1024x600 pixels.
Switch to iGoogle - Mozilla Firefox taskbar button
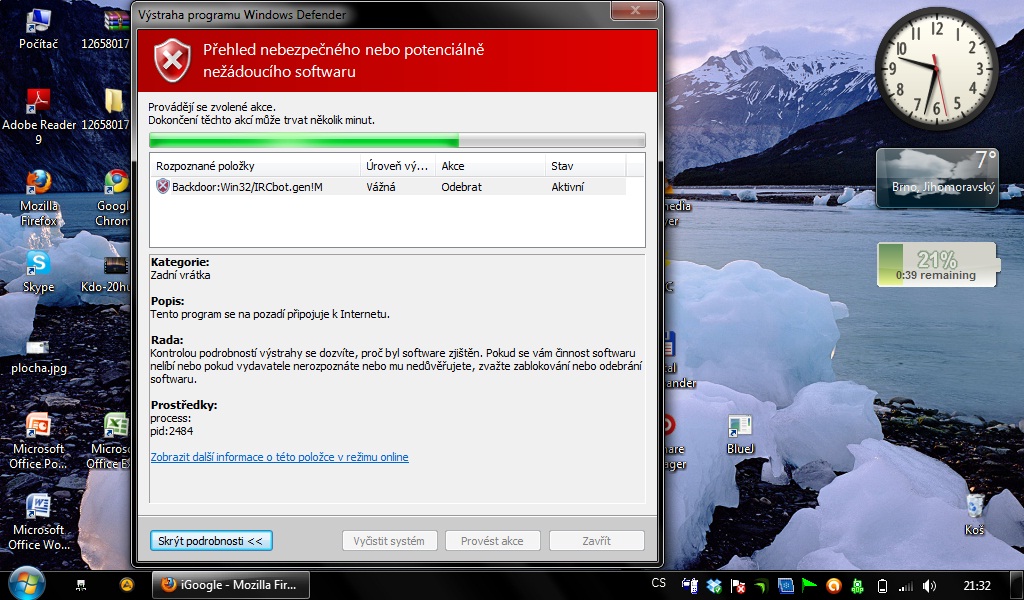231,585
